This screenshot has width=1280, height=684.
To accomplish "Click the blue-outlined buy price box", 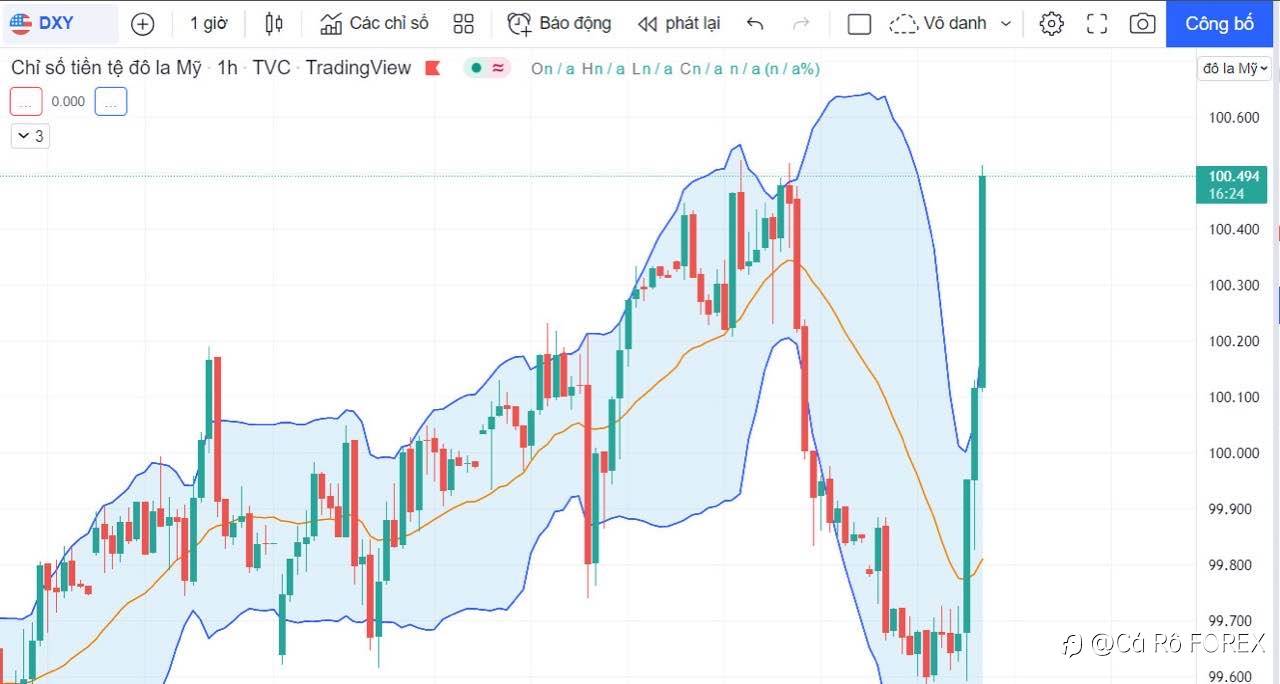I will (111, 101).
